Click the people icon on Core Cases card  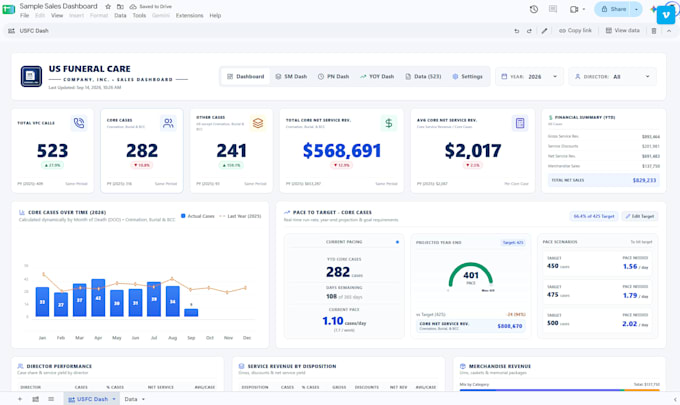[168, 123]
